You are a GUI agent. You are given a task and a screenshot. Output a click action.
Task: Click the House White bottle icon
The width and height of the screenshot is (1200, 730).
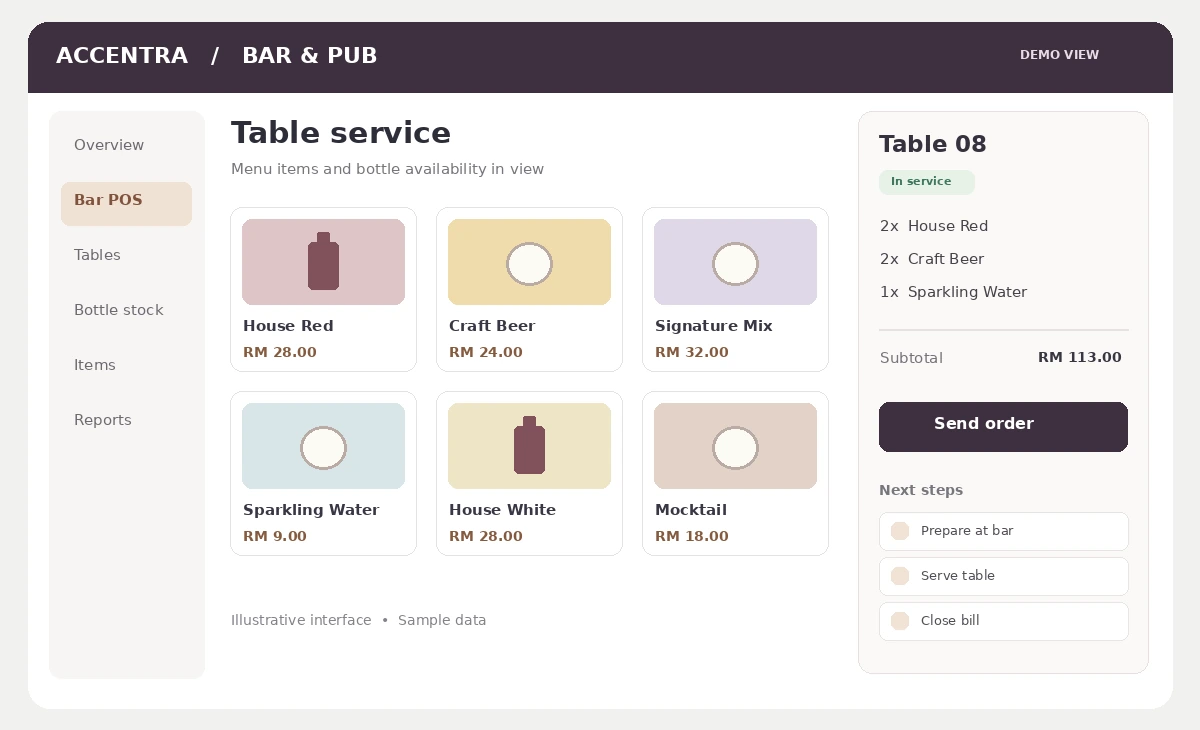pyautogui.click(x=529, y=446)
